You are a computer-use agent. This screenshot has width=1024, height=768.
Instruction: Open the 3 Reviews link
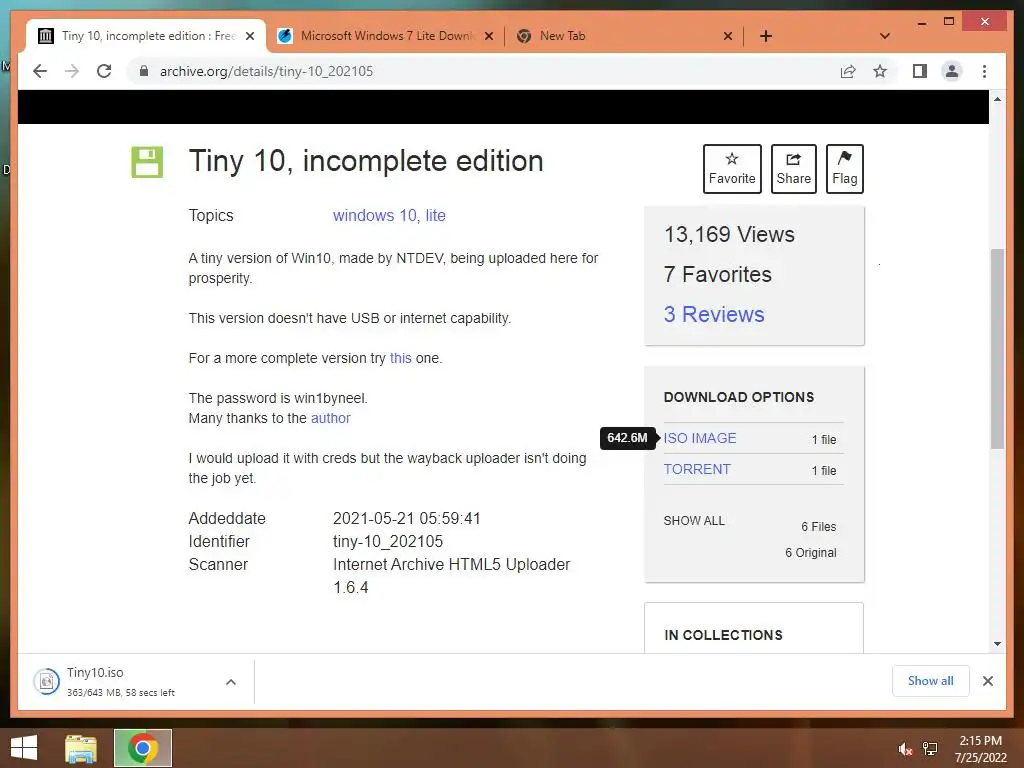(x=714, y=314)
